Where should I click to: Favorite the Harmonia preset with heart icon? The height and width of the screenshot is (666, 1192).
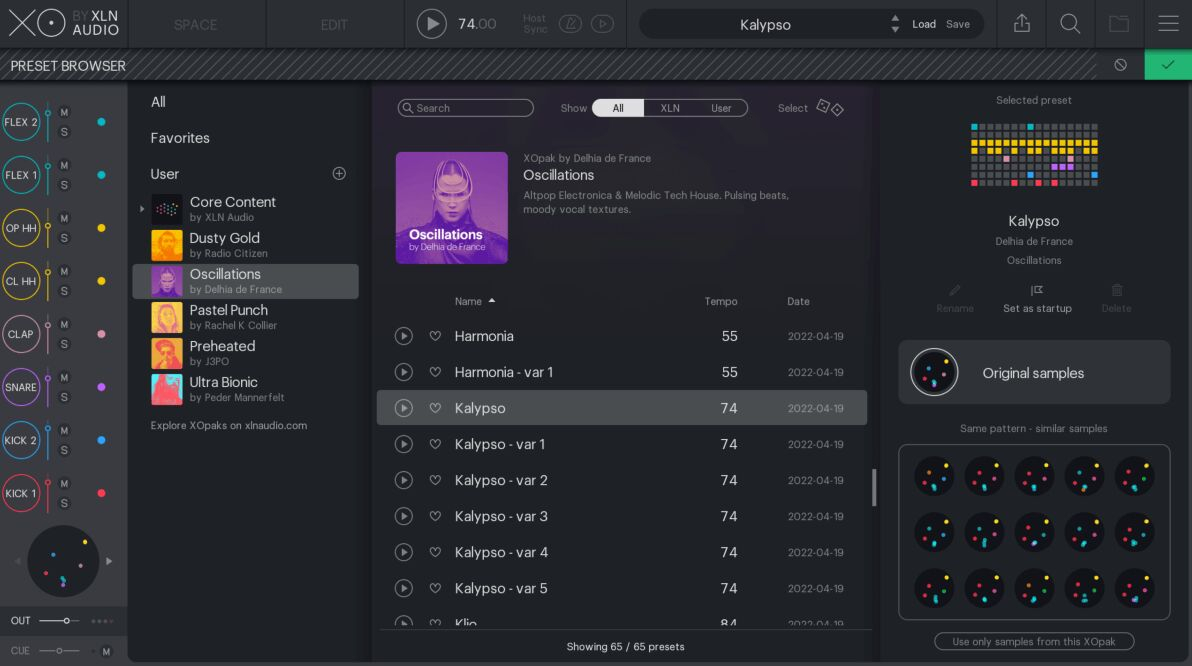point(435,336)
